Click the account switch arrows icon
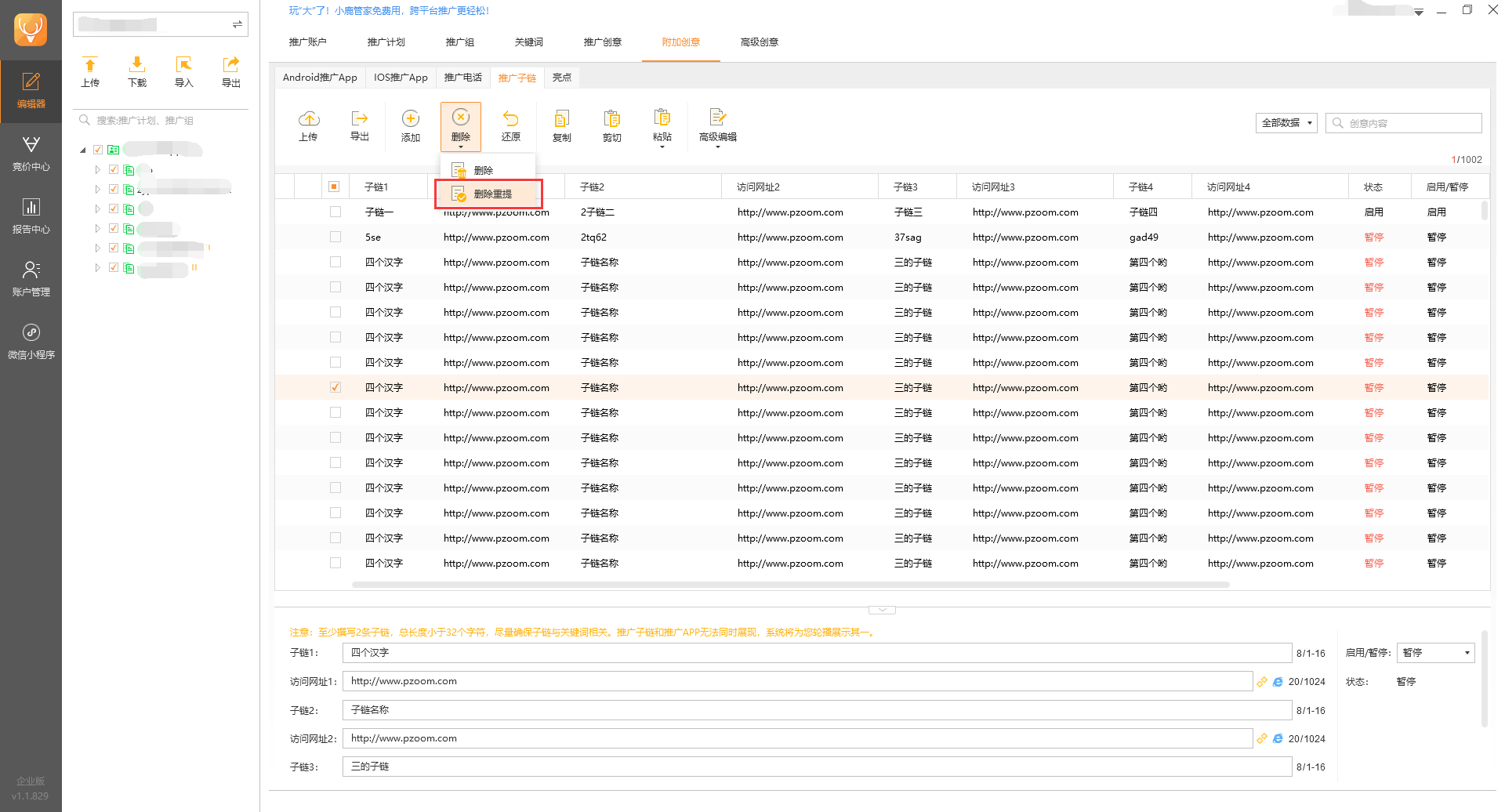This screenshot has width=1505, height=812. pos(237,24)
